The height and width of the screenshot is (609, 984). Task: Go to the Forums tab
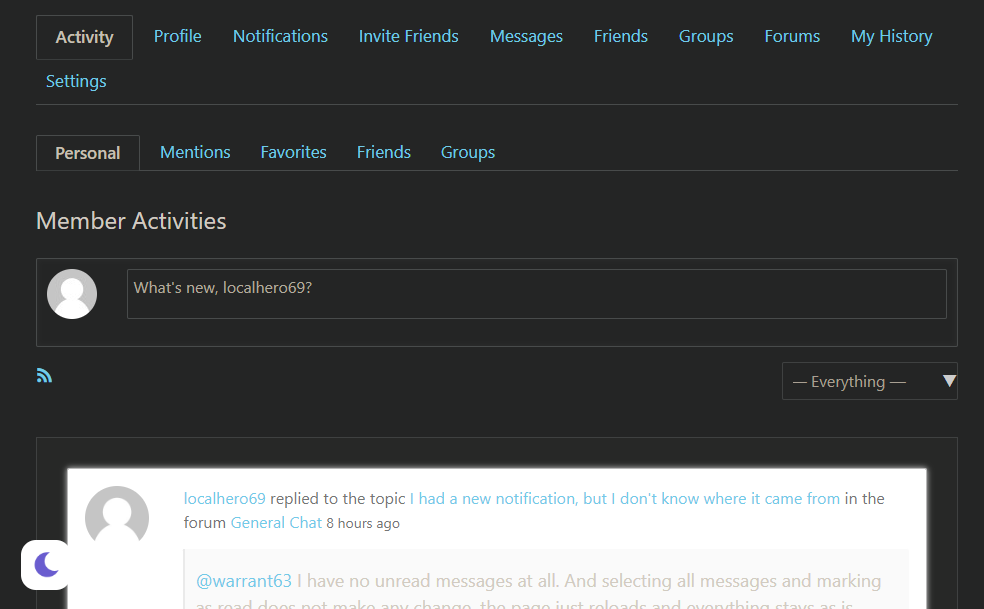(792, 36)
